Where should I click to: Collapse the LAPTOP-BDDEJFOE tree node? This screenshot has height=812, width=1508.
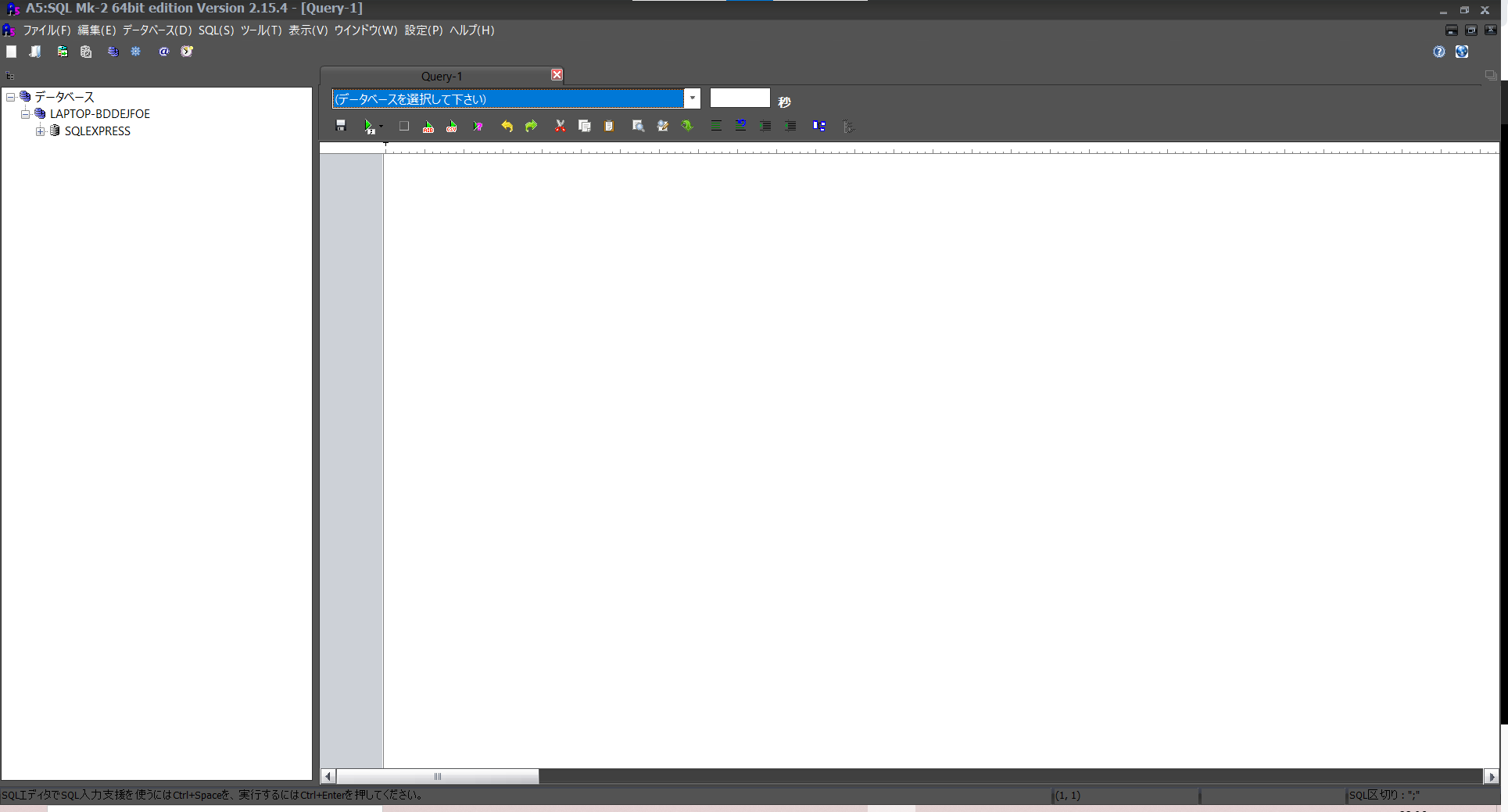coord(25,114)
